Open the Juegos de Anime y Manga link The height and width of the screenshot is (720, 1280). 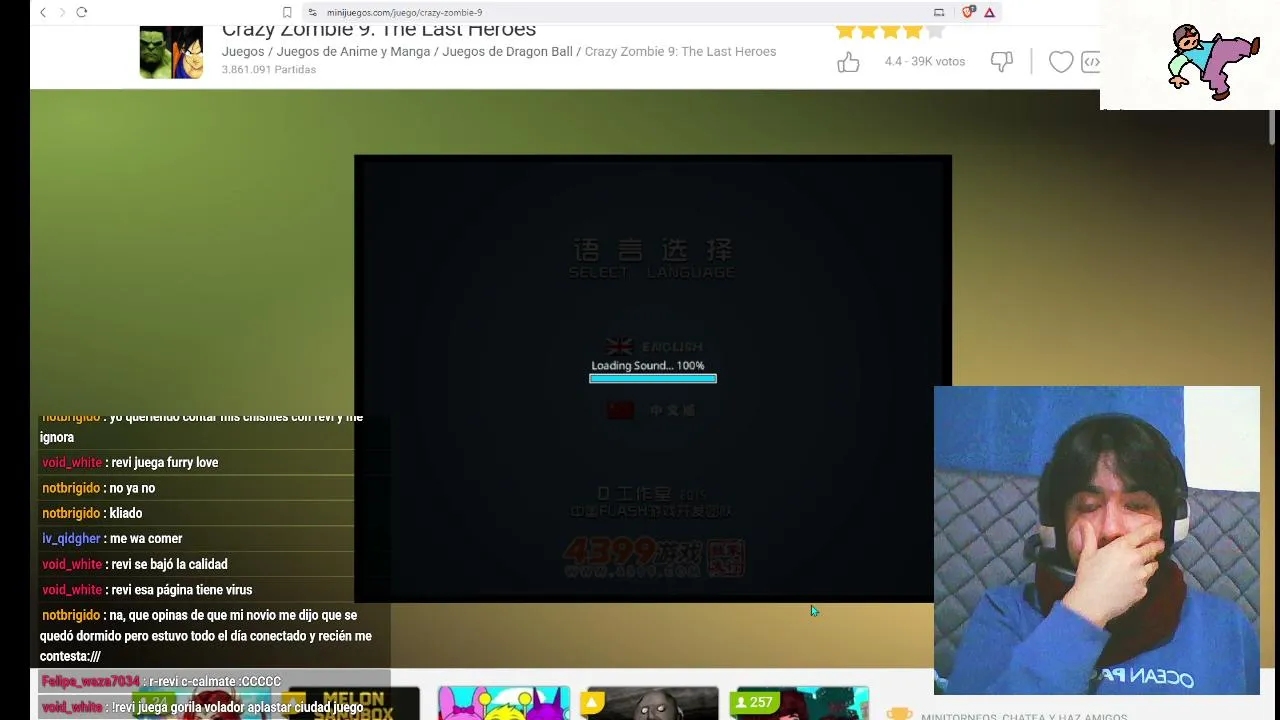click(353, 52)
